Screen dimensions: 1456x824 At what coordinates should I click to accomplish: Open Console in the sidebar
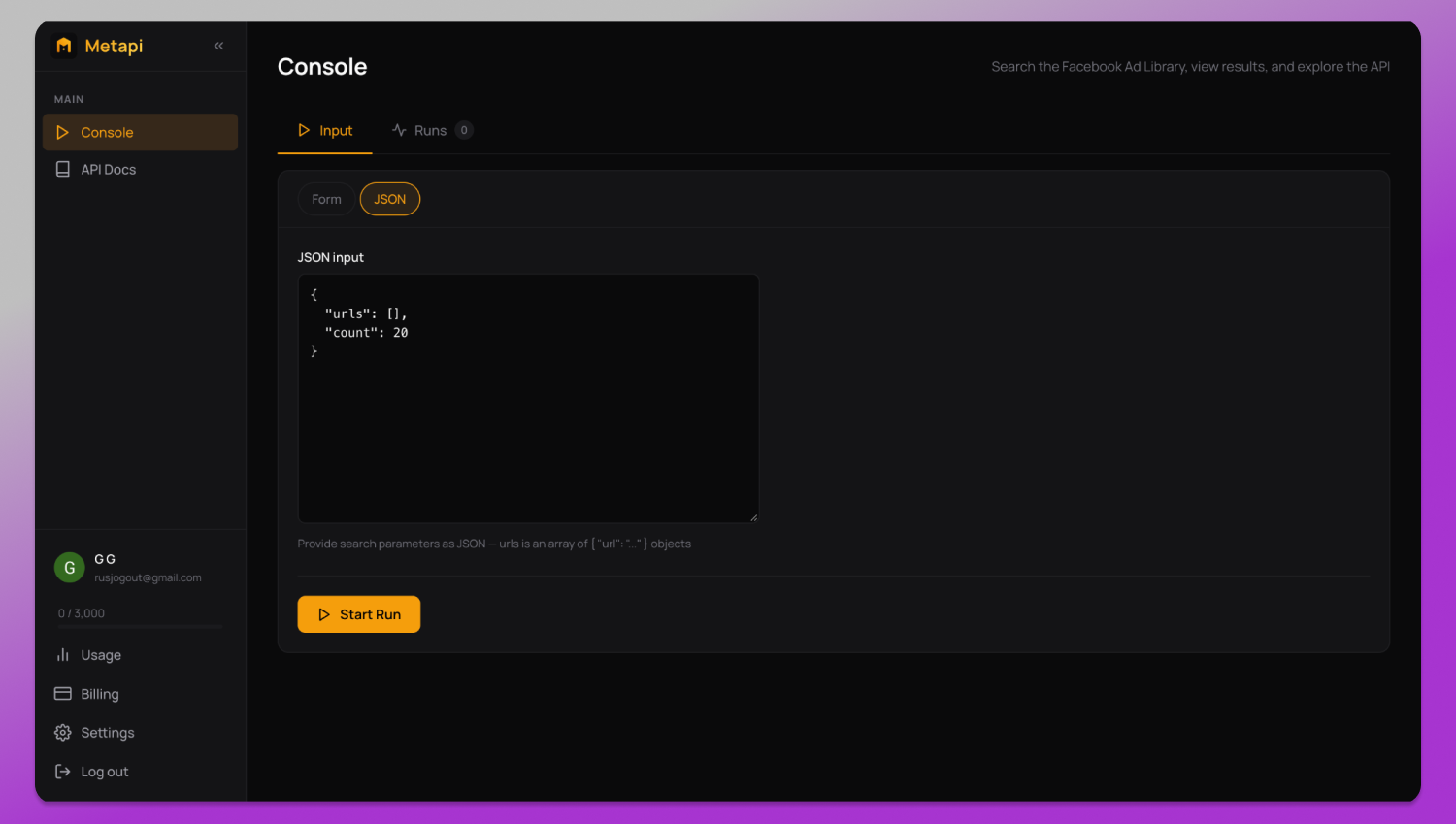pyautogui.click(x=140, y=132)
